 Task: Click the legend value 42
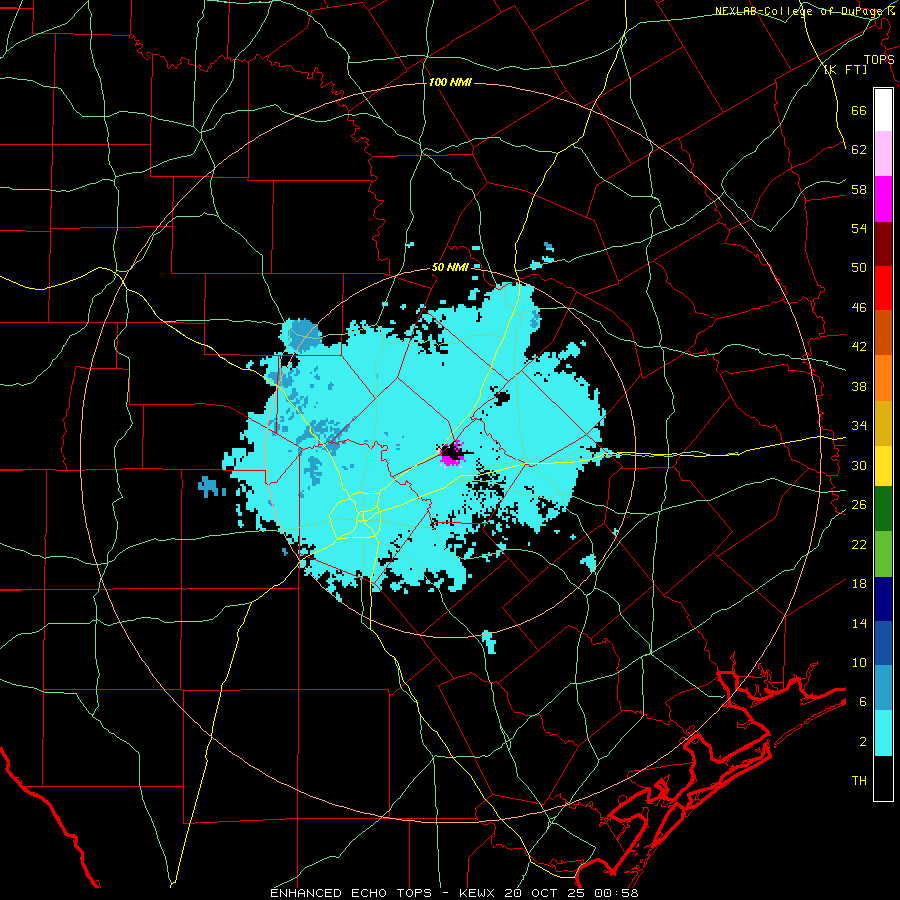click(859, 346)
